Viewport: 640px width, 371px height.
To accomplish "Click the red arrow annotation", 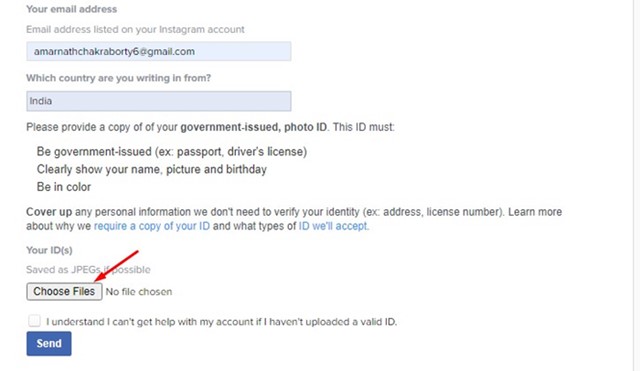I will 116,266.
